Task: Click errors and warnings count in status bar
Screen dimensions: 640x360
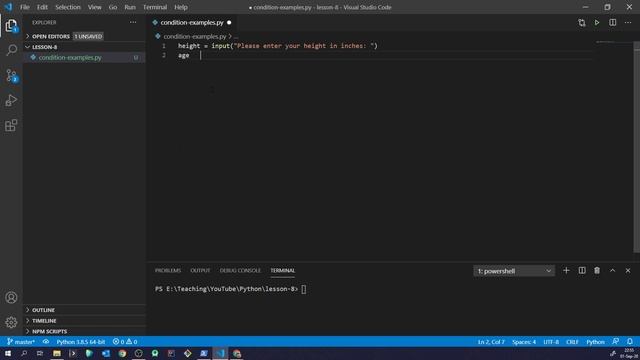Action: (125, 342)
